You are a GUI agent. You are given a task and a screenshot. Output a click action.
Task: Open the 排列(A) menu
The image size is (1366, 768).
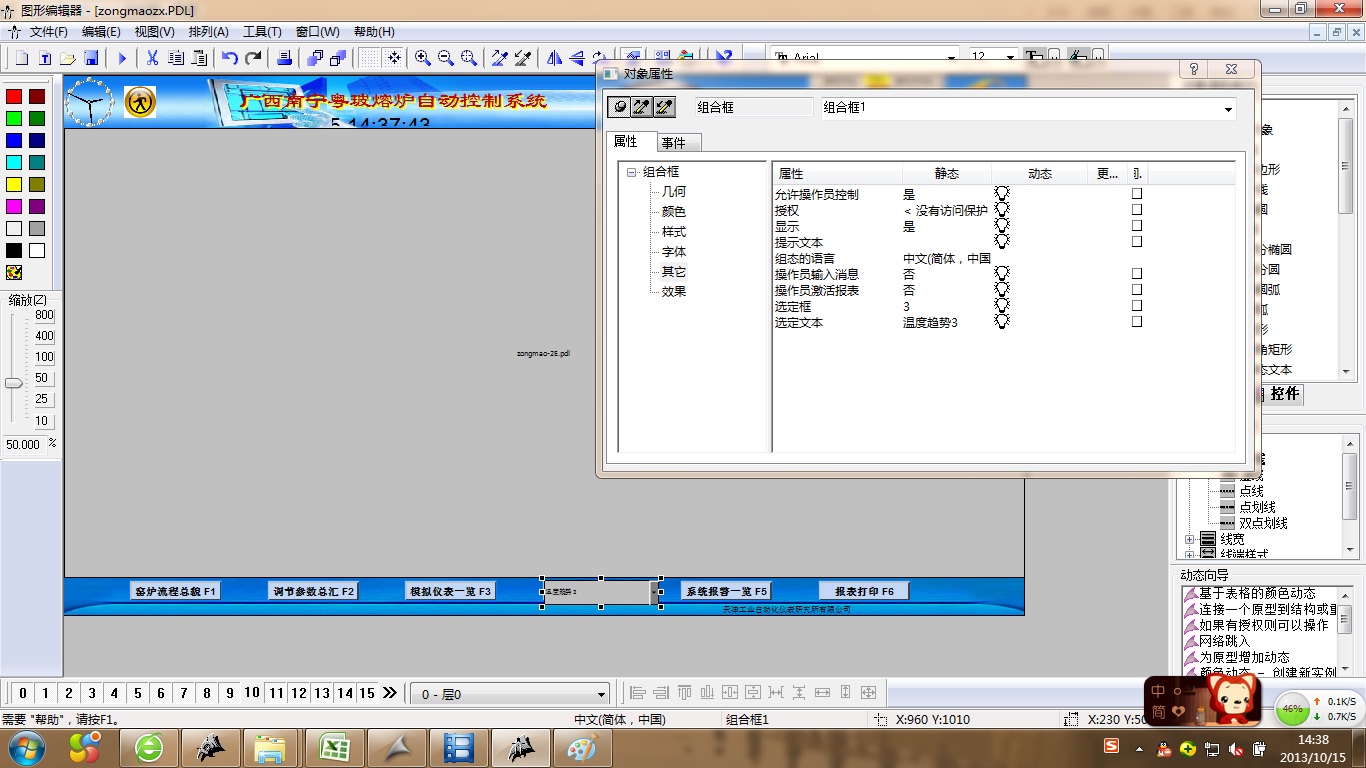[x=208, y=32]
